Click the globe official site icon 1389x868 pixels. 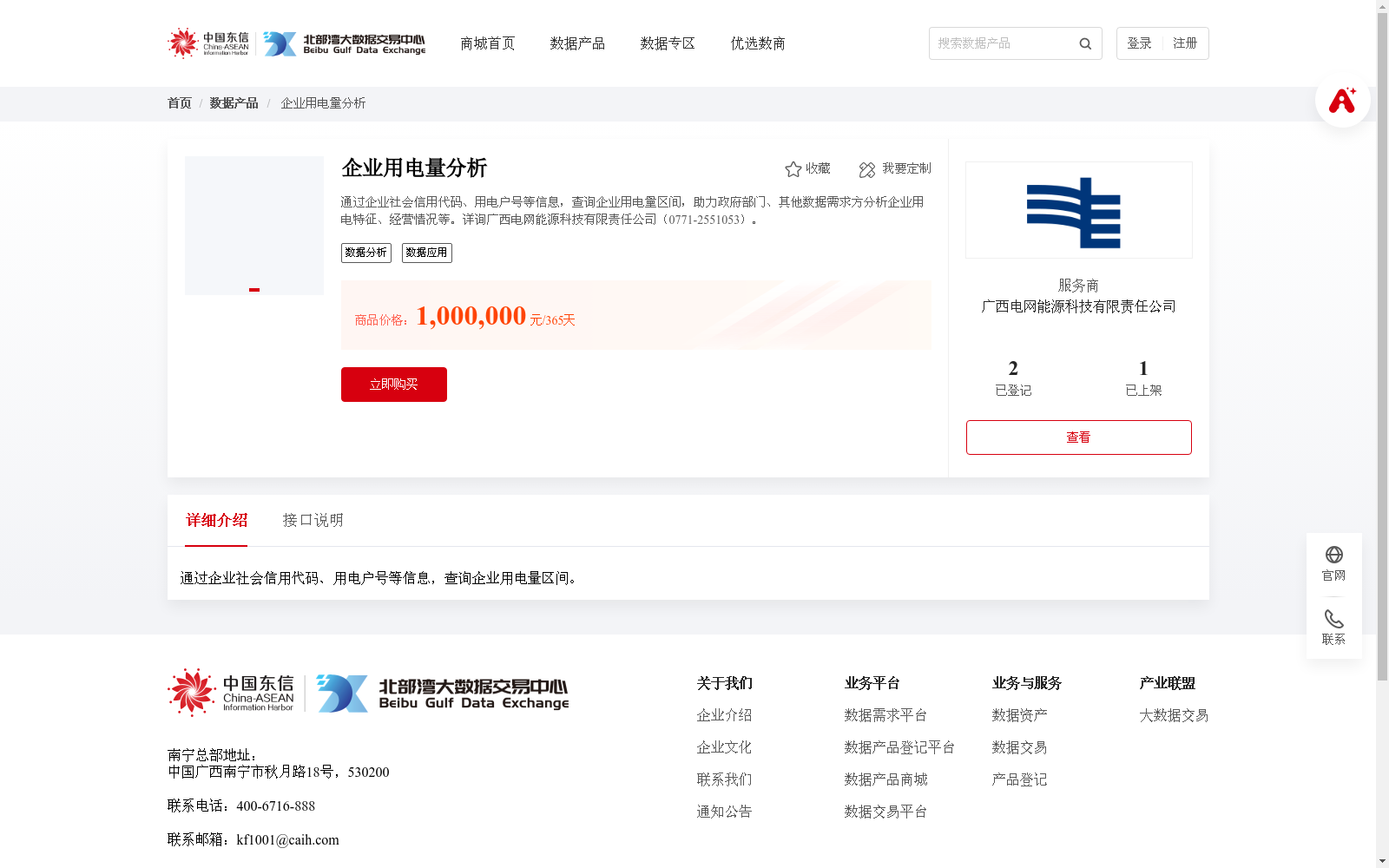coord(1334,555)
